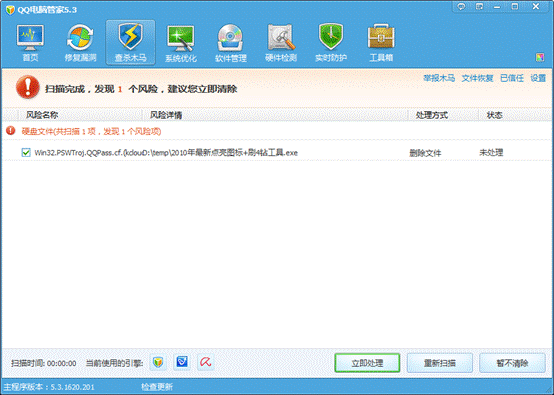554x395 pixels.
Task: Click the 处理方式 column header
Action: tap(432, 115)
